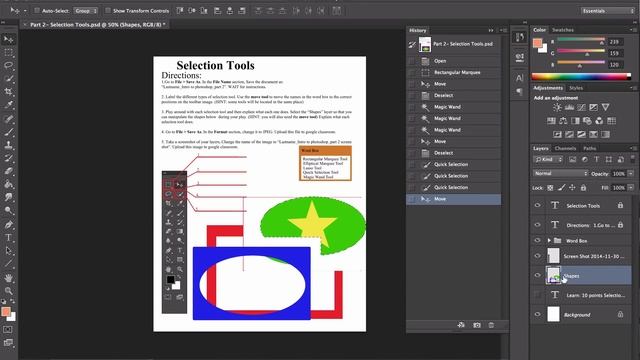Create new snapshot camera icon in History
The image size is (640, 360).
tap(477, 325)
